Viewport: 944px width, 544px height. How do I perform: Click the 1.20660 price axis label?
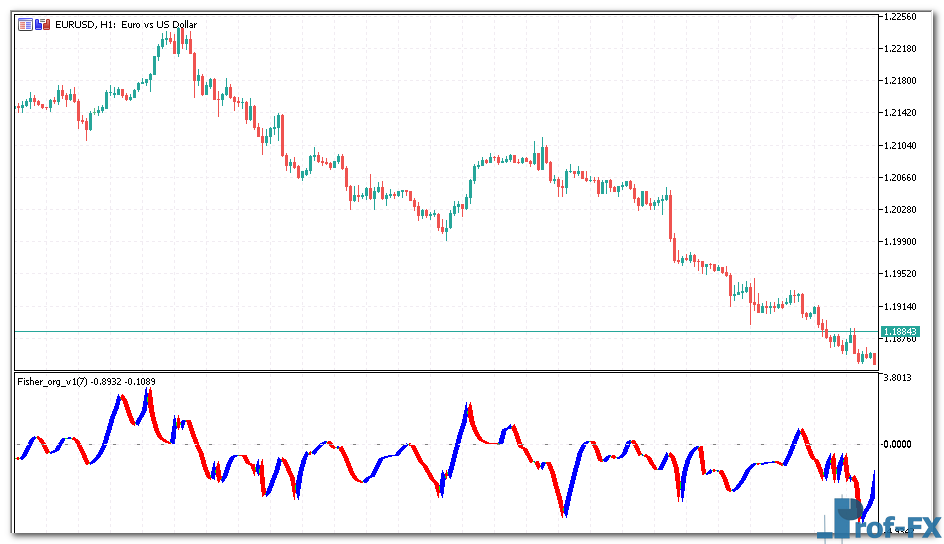(x=900, y=177)
